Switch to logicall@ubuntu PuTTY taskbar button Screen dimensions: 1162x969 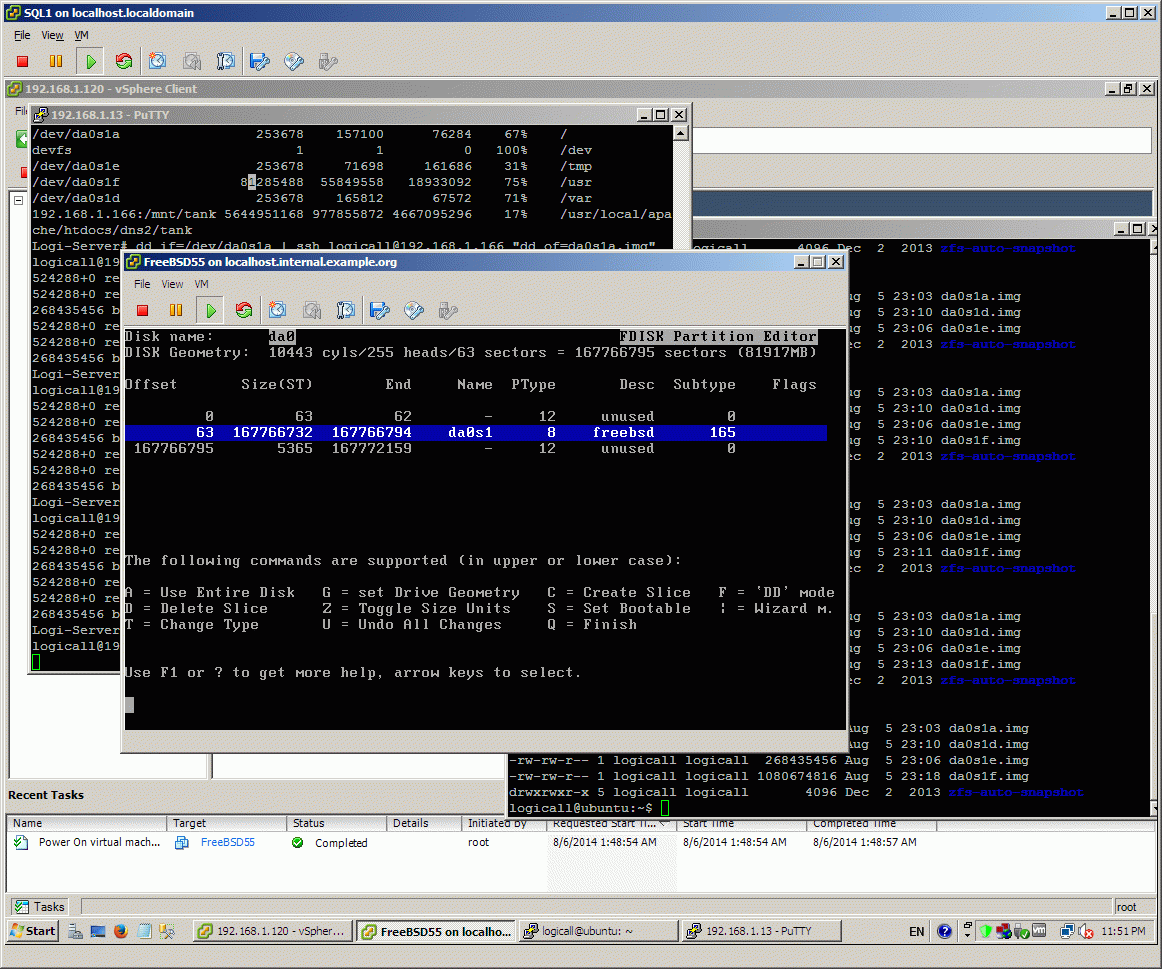pyautogui.click(x=599, y=931)
